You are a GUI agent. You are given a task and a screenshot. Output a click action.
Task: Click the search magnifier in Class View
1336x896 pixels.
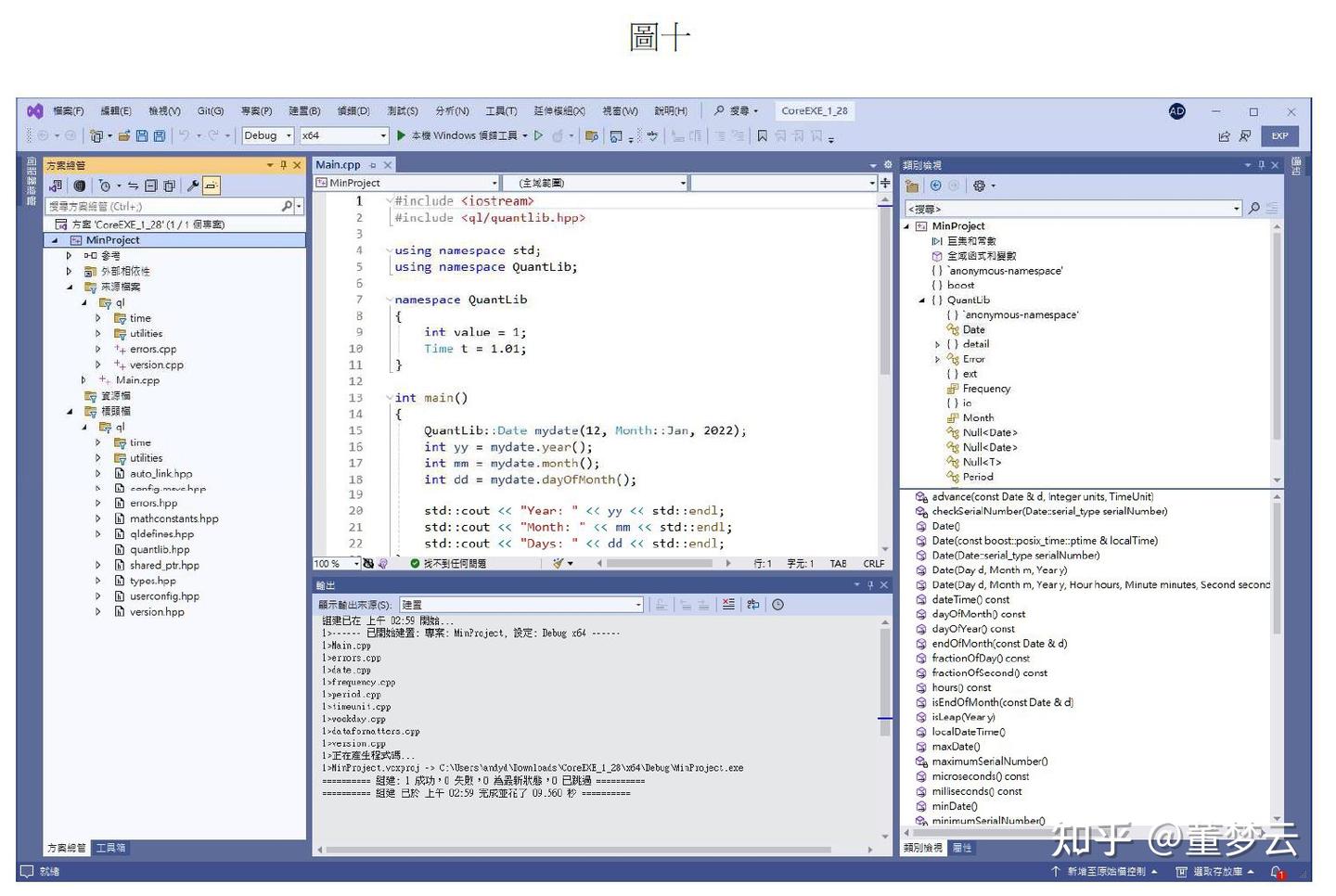coord(1254,208)
